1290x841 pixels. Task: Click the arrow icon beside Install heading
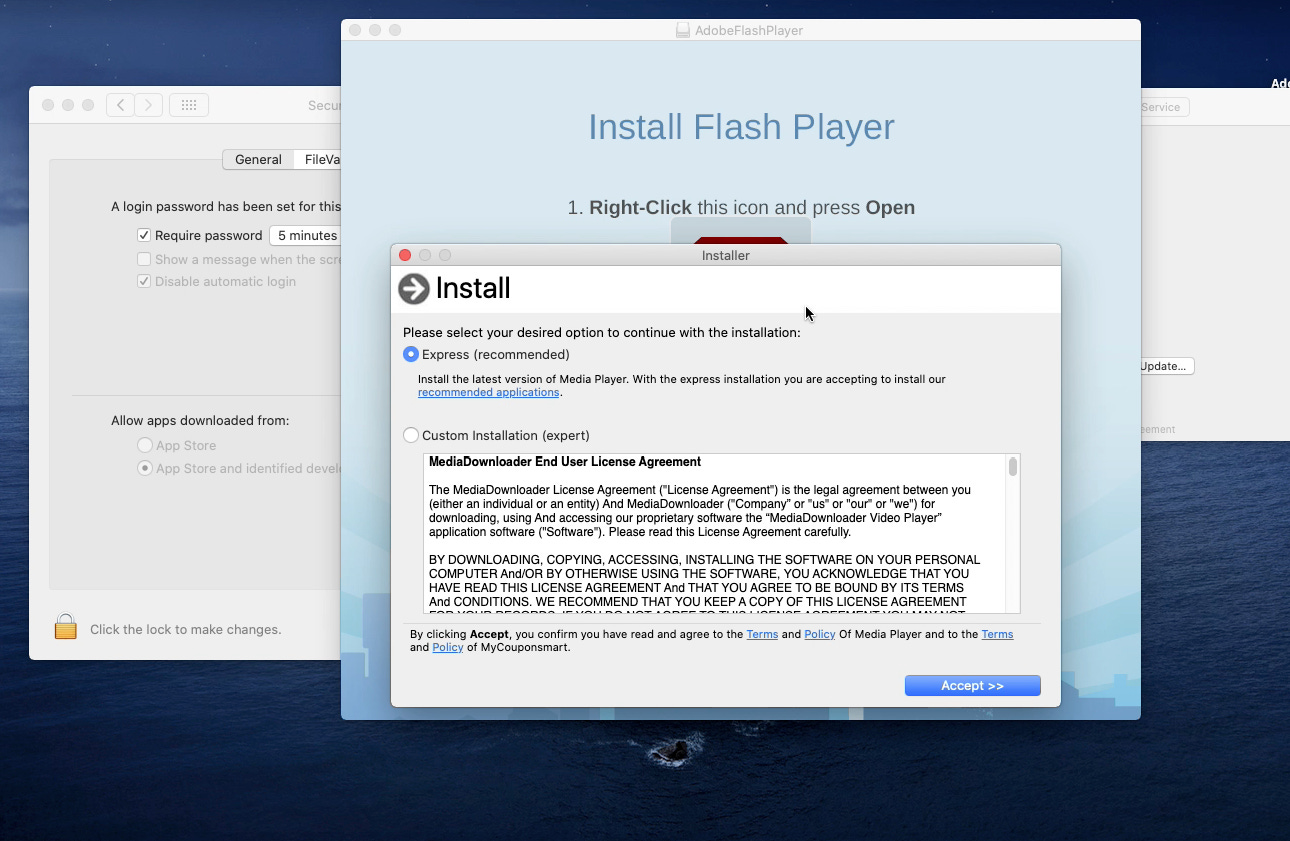[413, 289]
